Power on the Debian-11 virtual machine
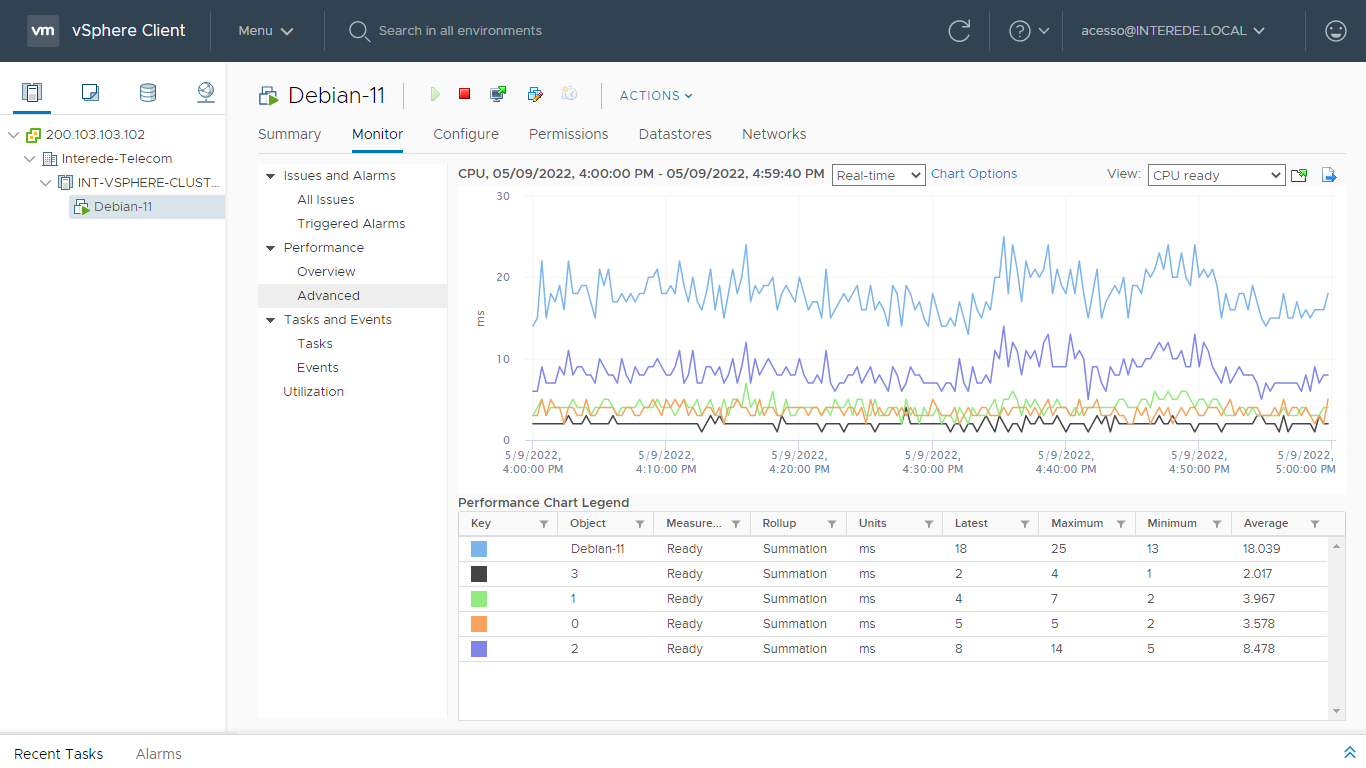Screen dimensions: 1366x768 435,94
